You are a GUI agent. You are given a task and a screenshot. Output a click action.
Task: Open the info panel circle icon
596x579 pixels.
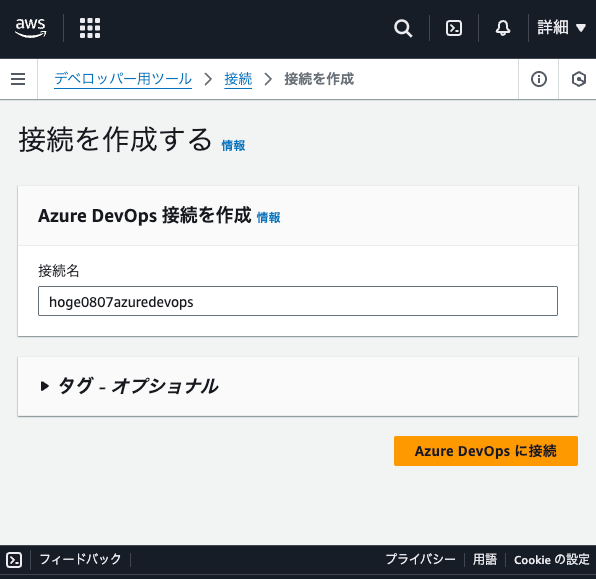539,79
